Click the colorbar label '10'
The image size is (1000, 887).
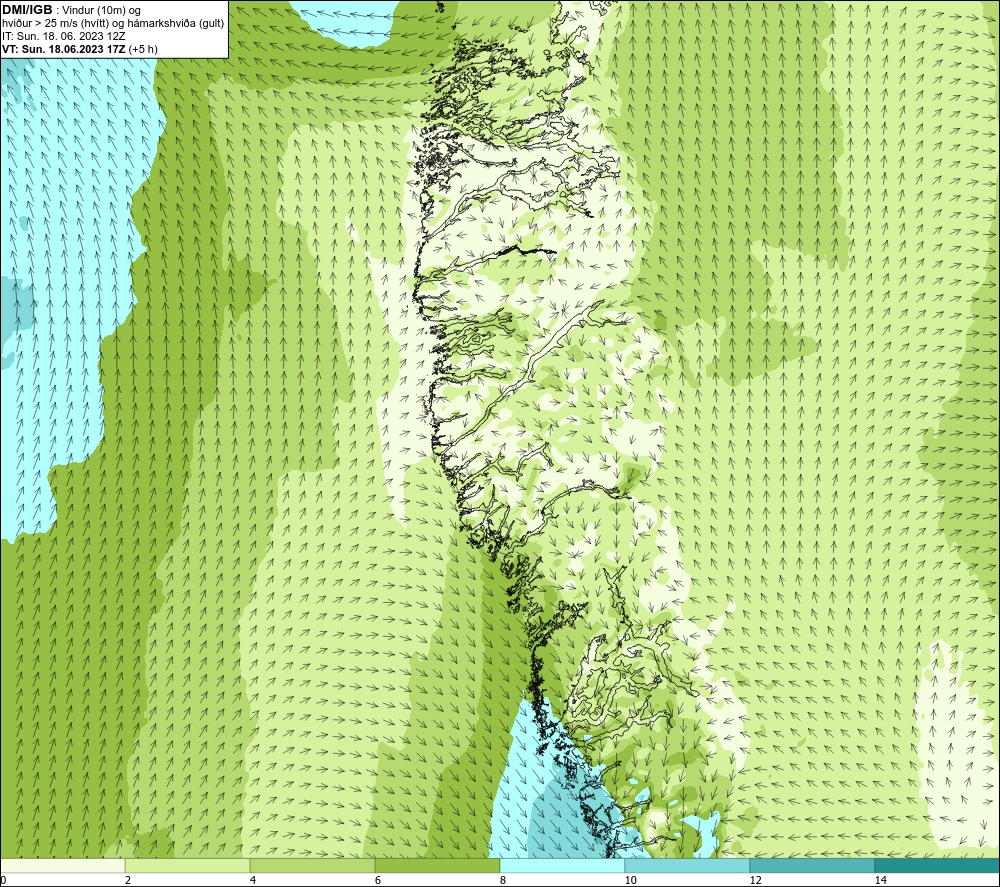coord(631,880)
